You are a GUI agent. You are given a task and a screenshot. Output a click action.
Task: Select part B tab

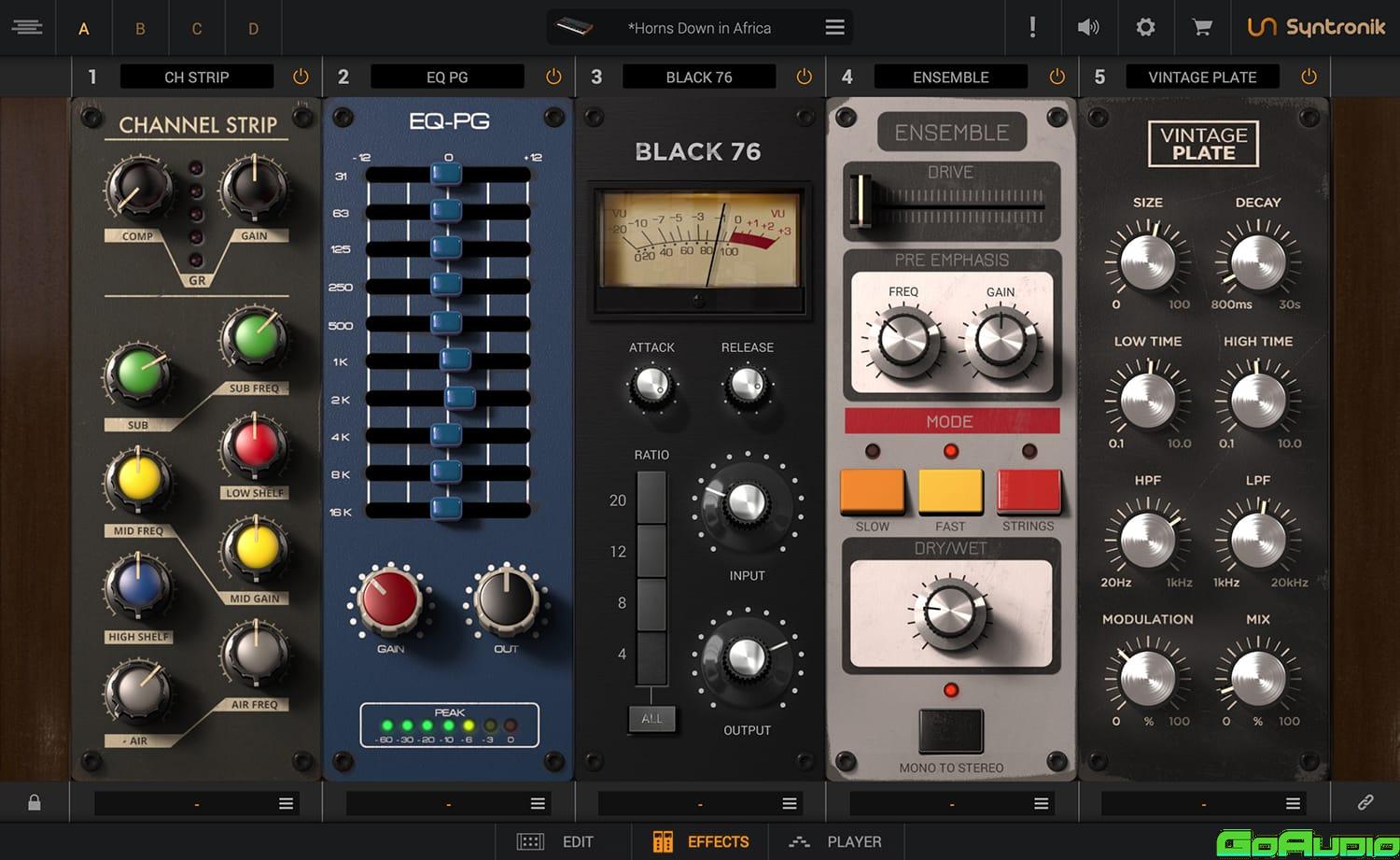point(140,28)
